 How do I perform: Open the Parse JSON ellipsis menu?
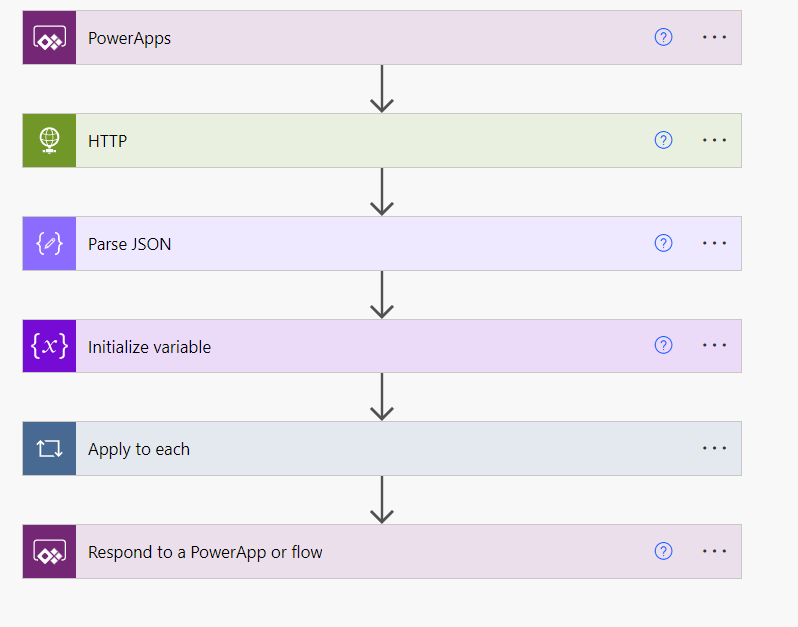[x=714, y=243]
